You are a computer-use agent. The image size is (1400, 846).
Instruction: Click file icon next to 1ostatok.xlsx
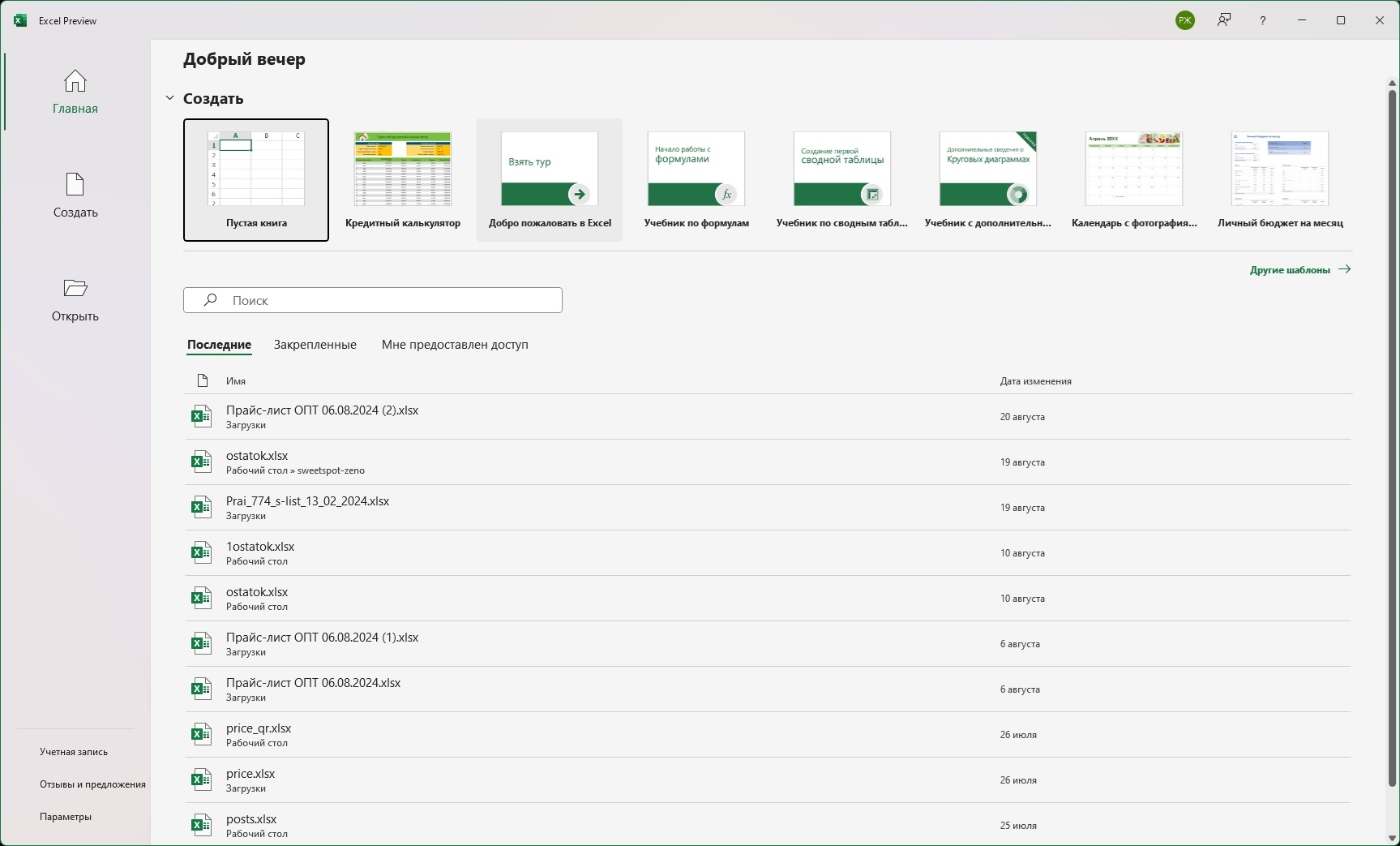201,553
